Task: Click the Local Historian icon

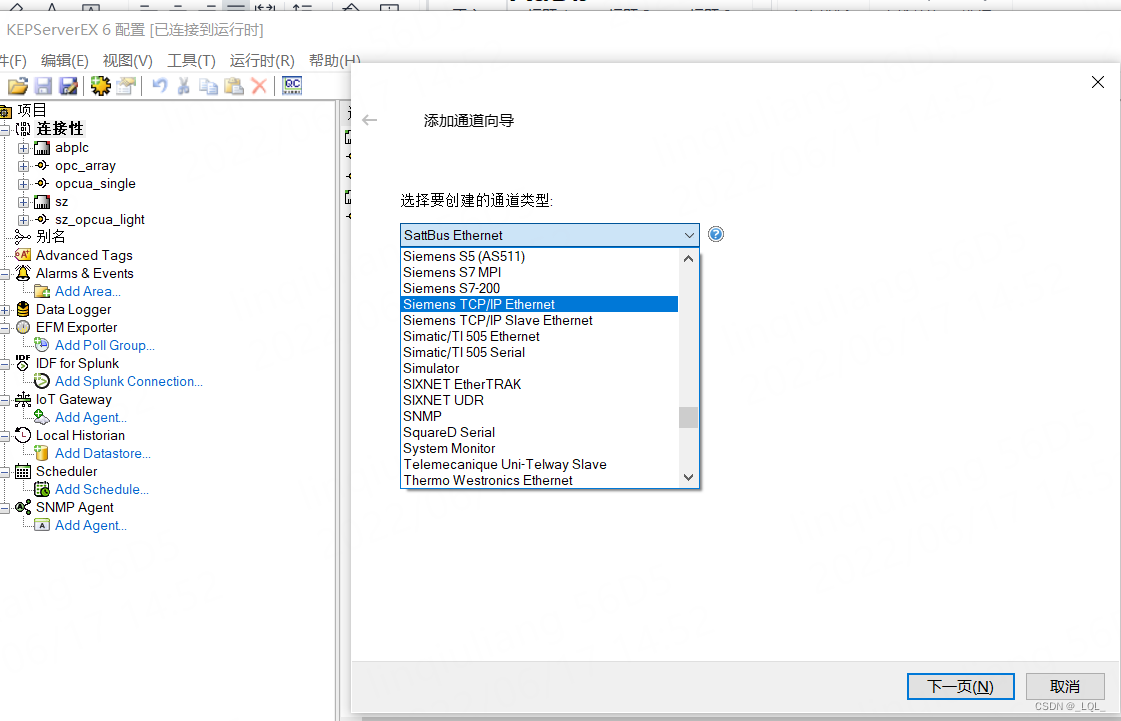Action: (23, 435)
